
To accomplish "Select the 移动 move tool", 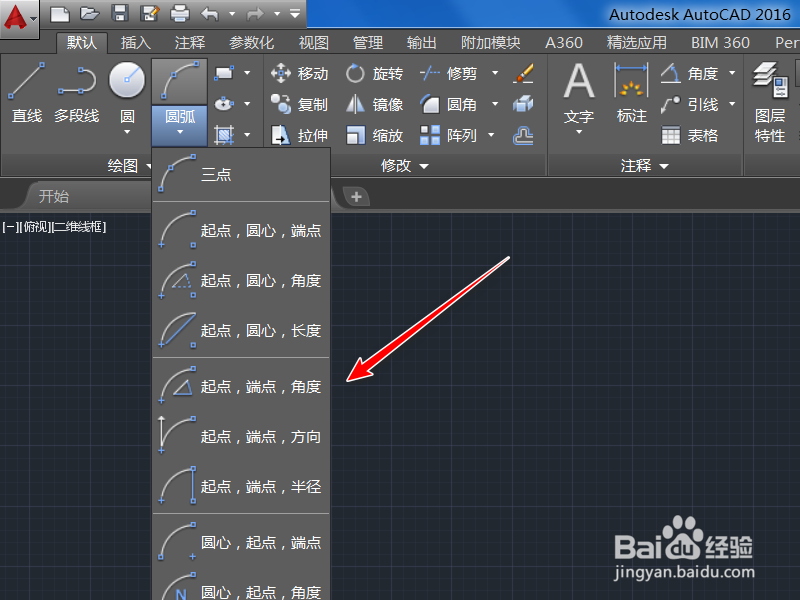I will point(299,73).
